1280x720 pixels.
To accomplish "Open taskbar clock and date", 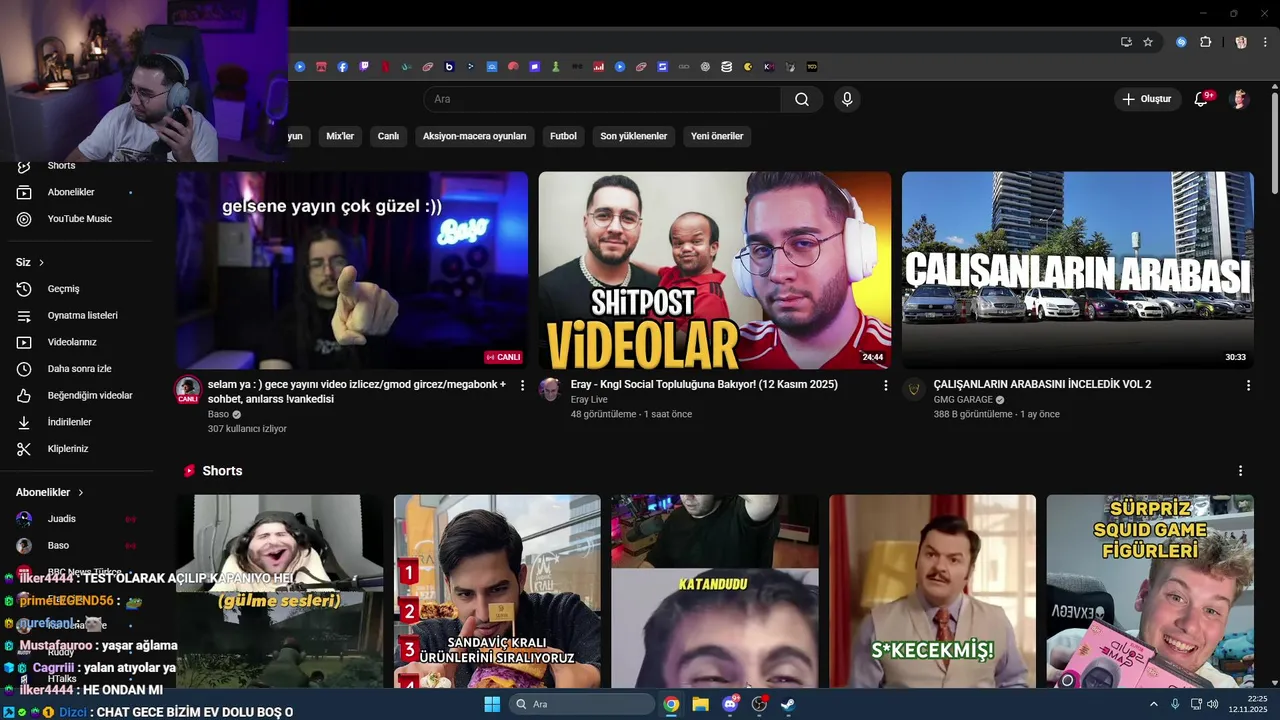I will [x=1248, y=704].
